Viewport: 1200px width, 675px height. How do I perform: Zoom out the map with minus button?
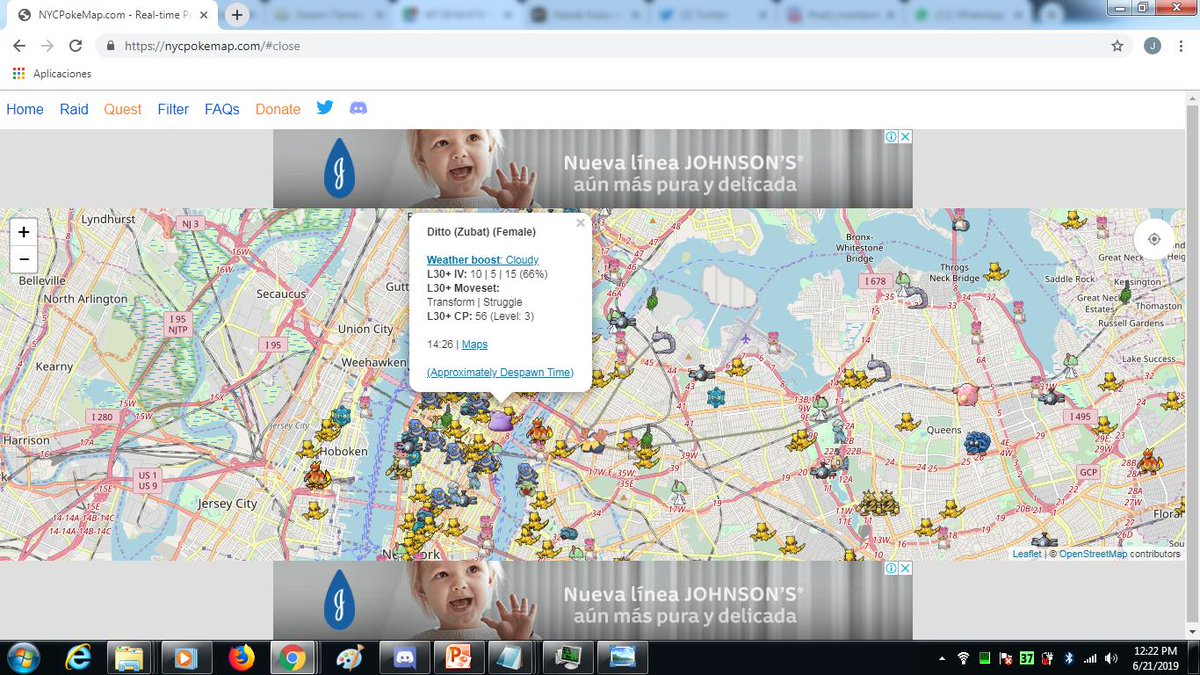pos(24,258)
